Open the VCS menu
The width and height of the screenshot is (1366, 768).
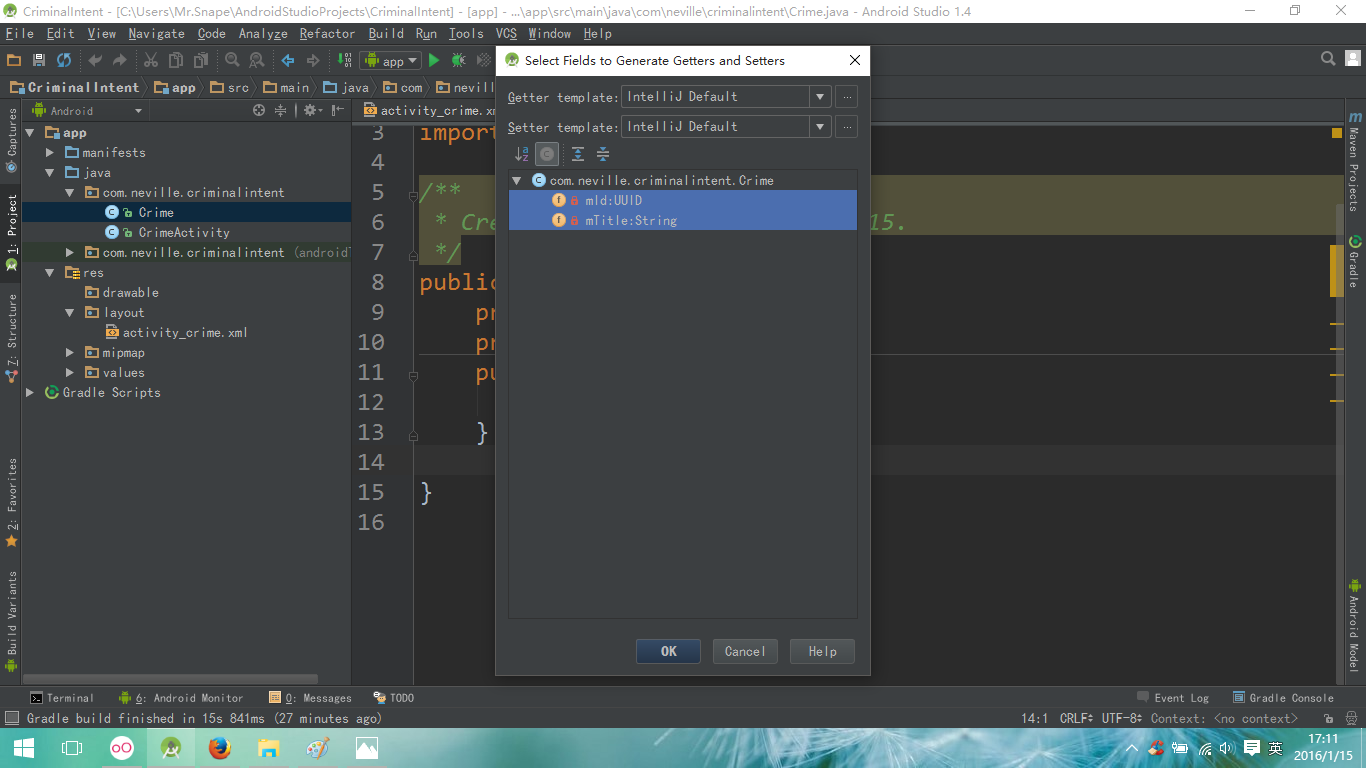pyautogui.click(x=506, y=33)
